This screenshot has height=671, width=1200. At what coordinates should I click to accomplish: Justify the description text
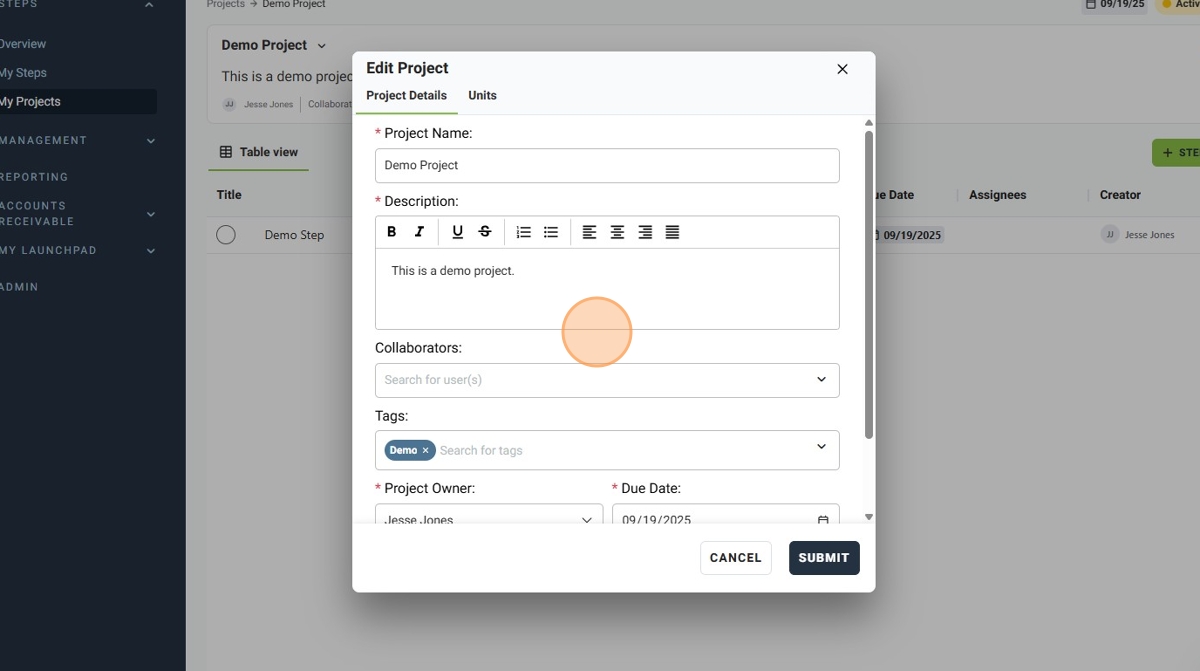pyautogui.click(x=672, y=232)
